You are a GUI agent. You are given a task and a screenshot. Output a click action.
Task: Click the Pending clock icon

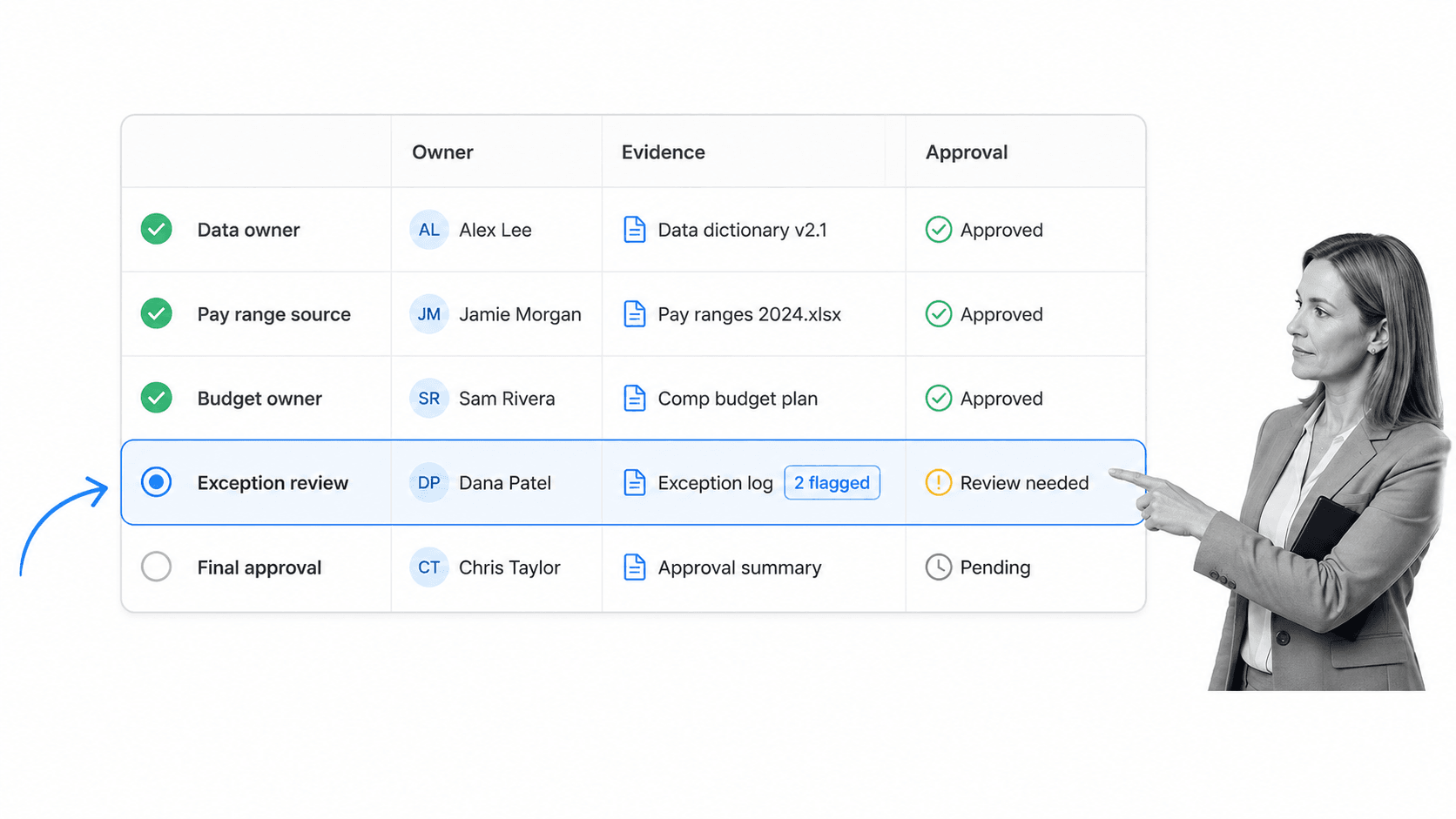click(939, 567)
